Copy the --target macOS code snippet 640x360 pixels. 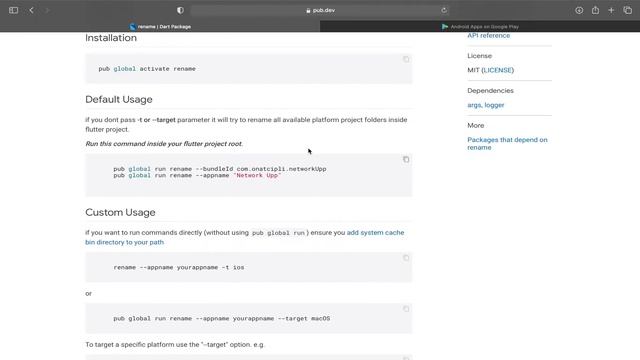pyautogui.click(x=406, y=309)
